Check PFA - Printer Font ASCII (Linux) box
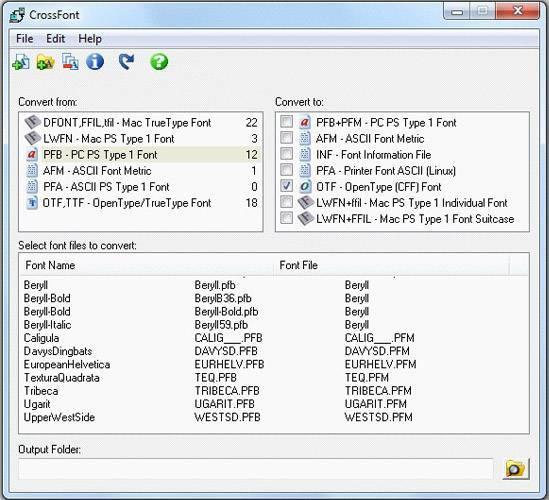 click(x=286, y=170)
